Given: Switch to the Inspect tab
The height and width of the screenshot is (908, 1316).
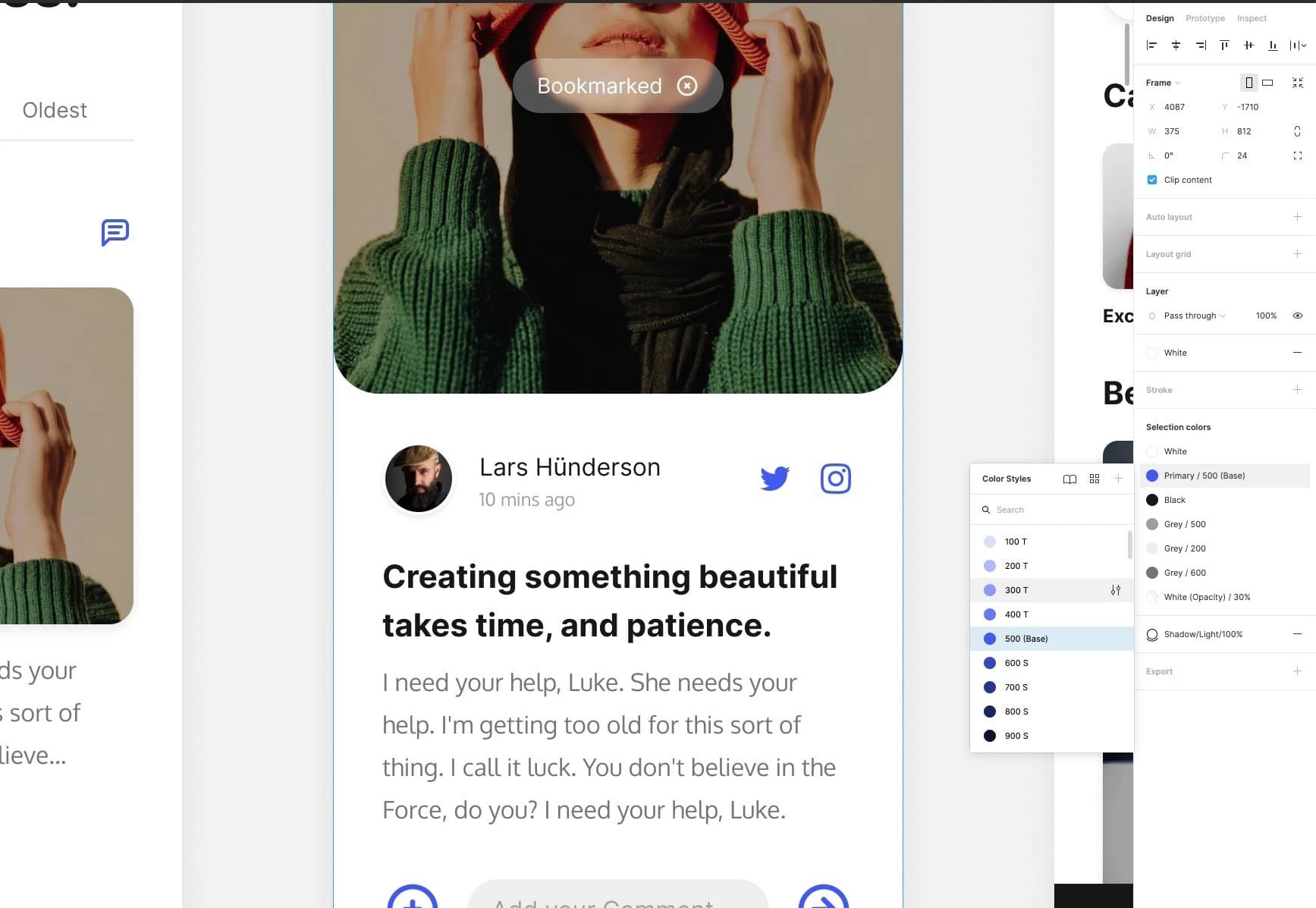Looking at the screenshot, I should 1252,18.
